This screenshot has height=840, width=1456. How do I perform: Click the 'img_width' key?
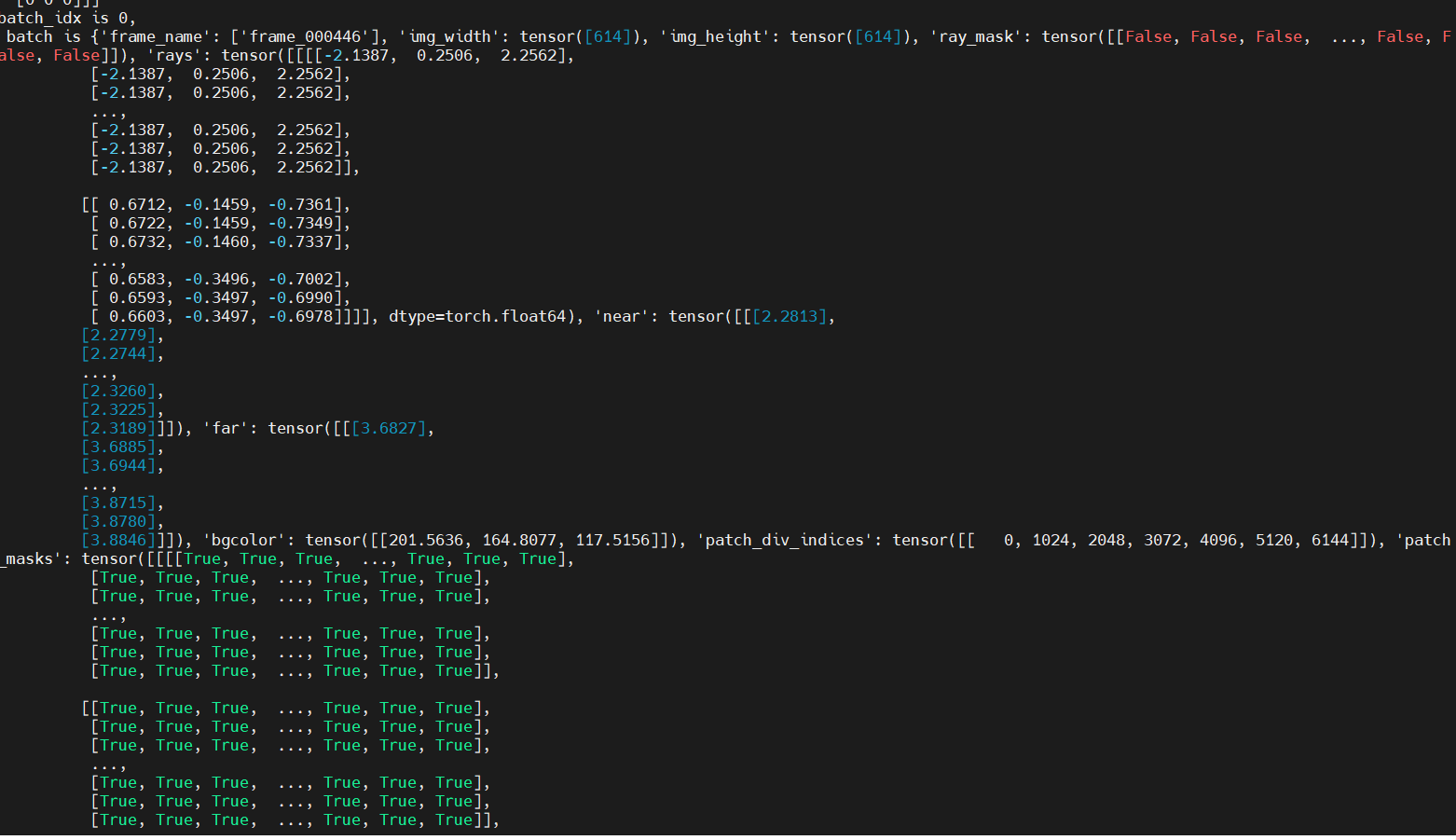click(x=449, y=36)
